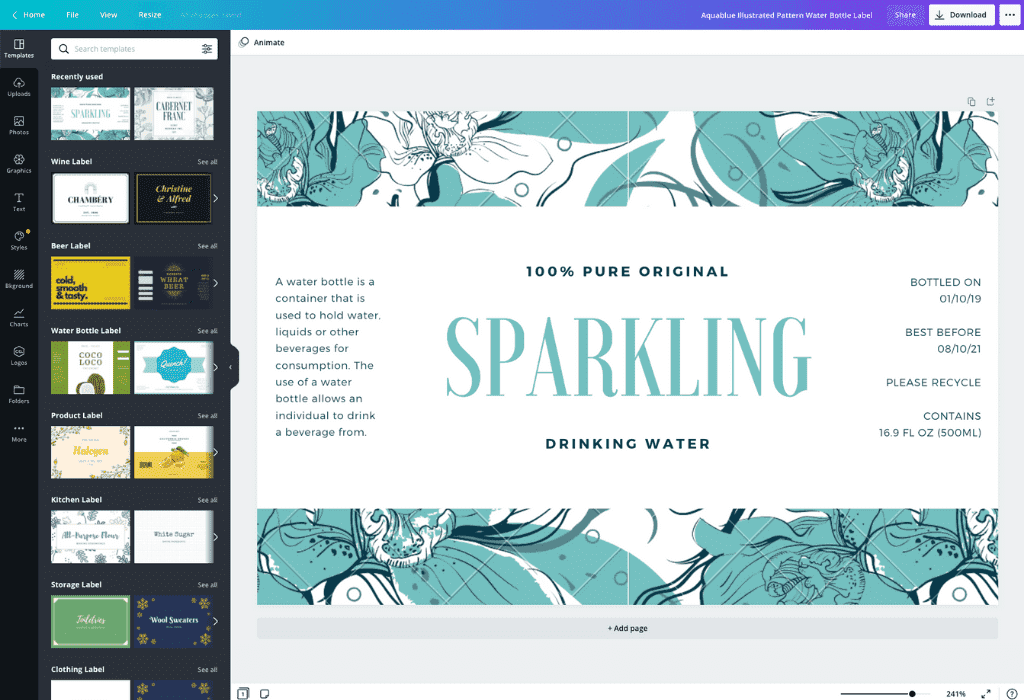This screenshot has height=700, width=1024.
Task: Collapse the templates side panel
Action: coord(231,367)
